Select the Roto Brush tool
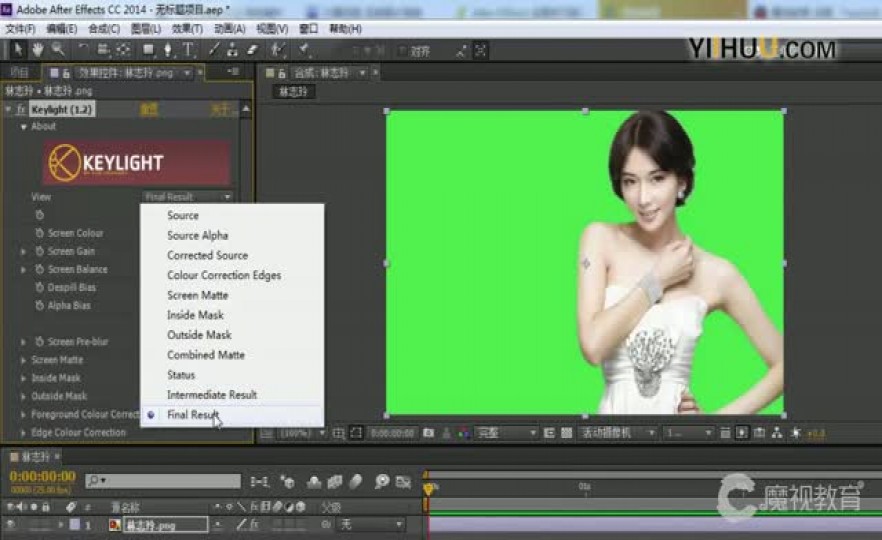Image resolution: width=882 pixels, height=540 pixels. coord(277,50)
